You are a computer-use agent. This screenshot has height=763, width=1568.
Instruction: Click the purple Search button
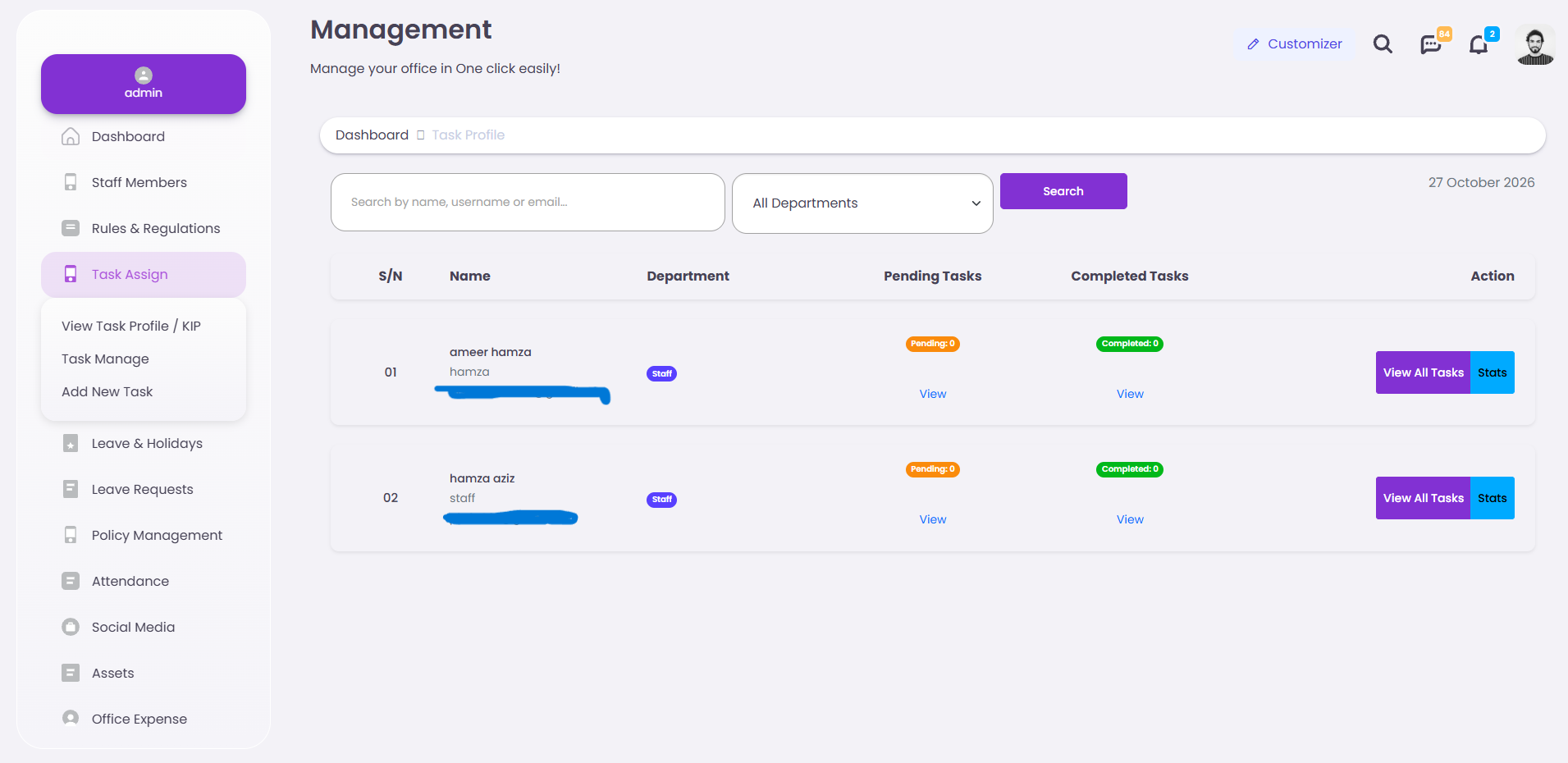click(x=1063, y=191)
